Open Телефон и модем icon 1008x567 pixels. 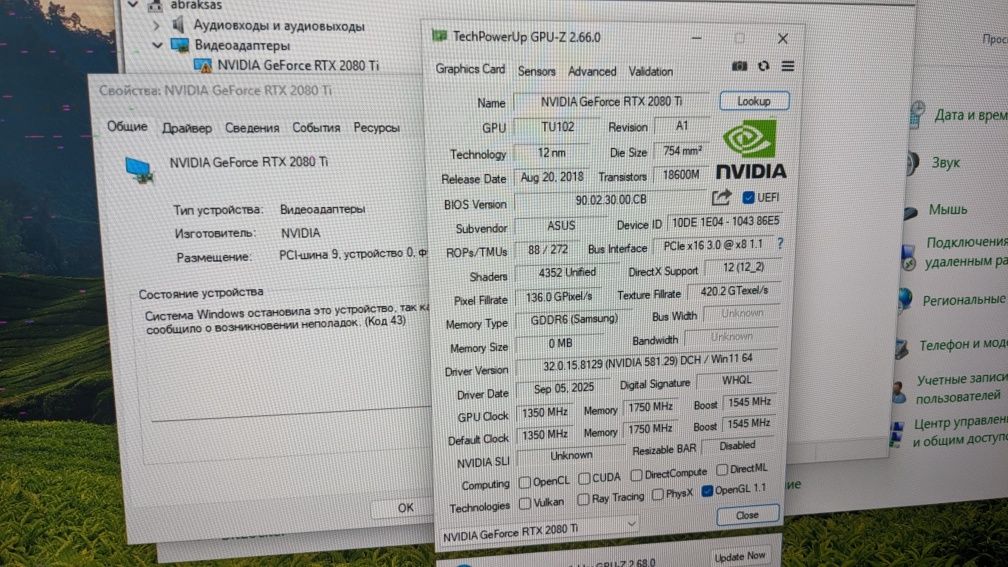pyautogui.click(x=901, y=348)
